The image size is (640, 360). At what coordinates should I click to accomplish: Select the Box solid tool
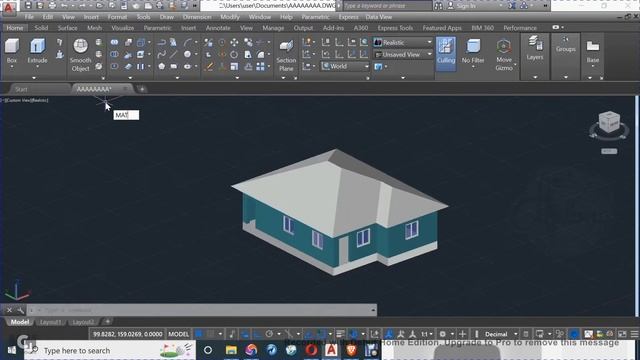(12, 50)
